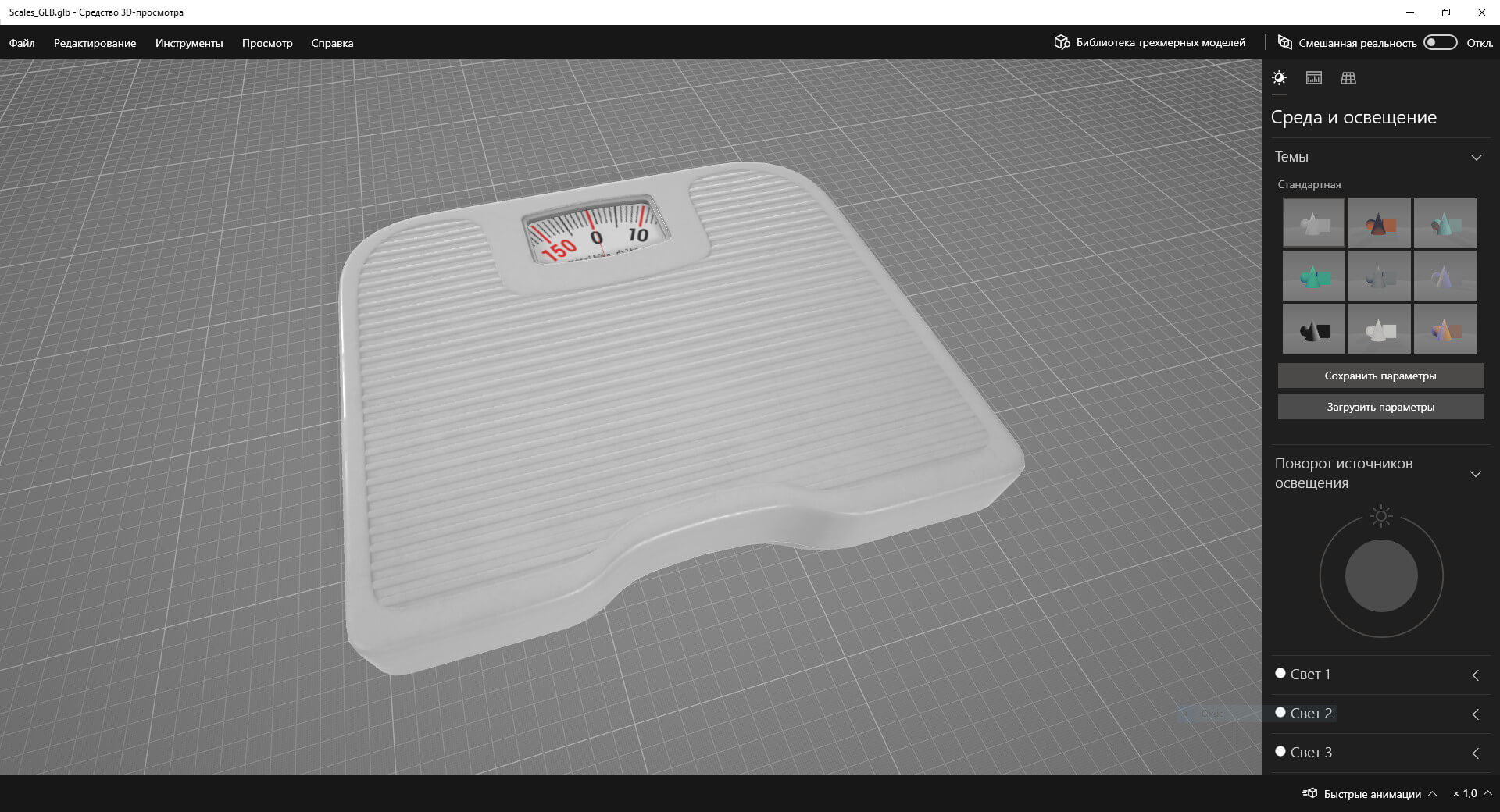
Task: Click the light rotation dial center
Action: pos(1380,576)
